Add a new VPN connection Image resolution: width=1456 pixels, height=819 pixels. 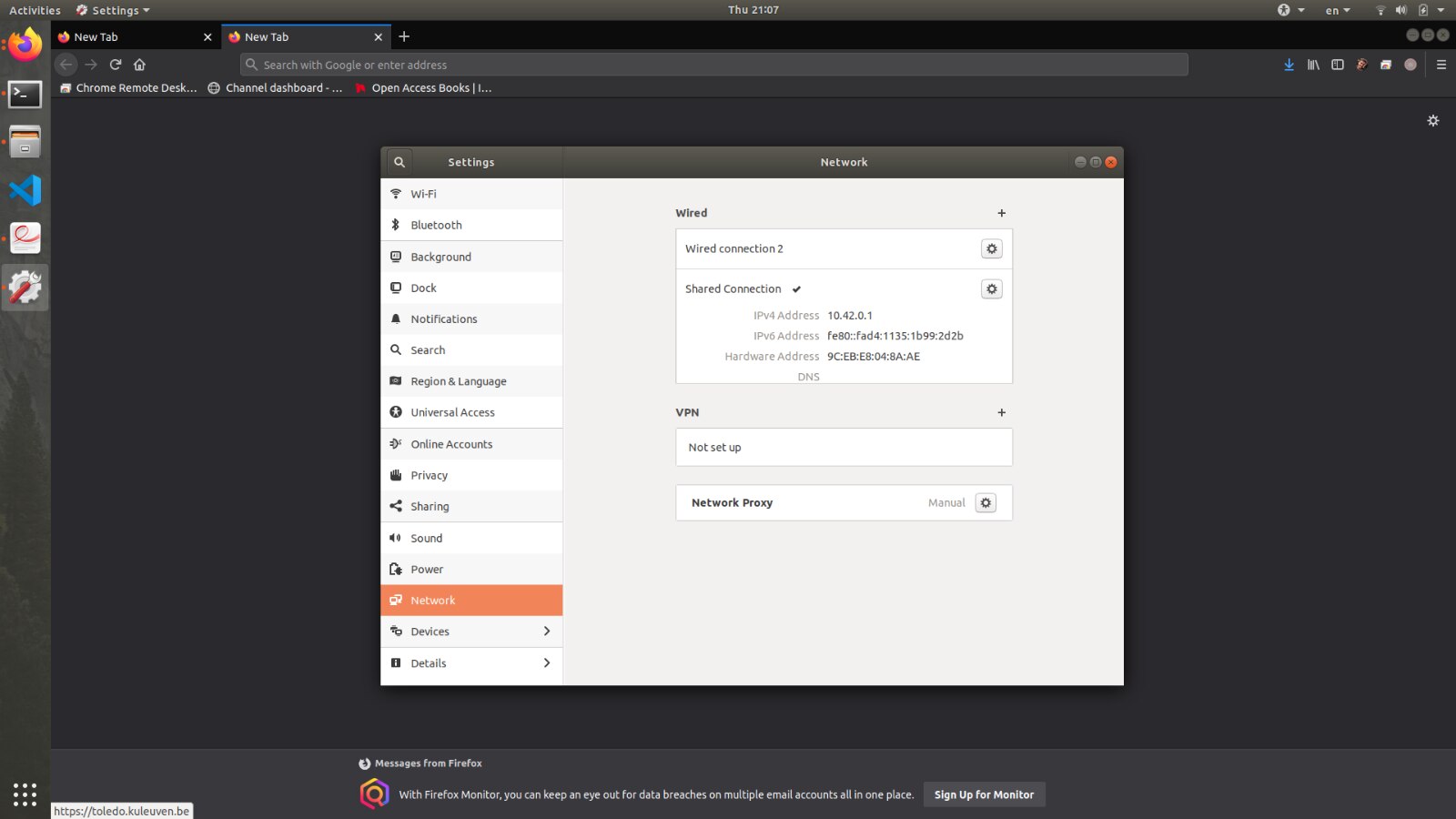tap(1002, 412)
